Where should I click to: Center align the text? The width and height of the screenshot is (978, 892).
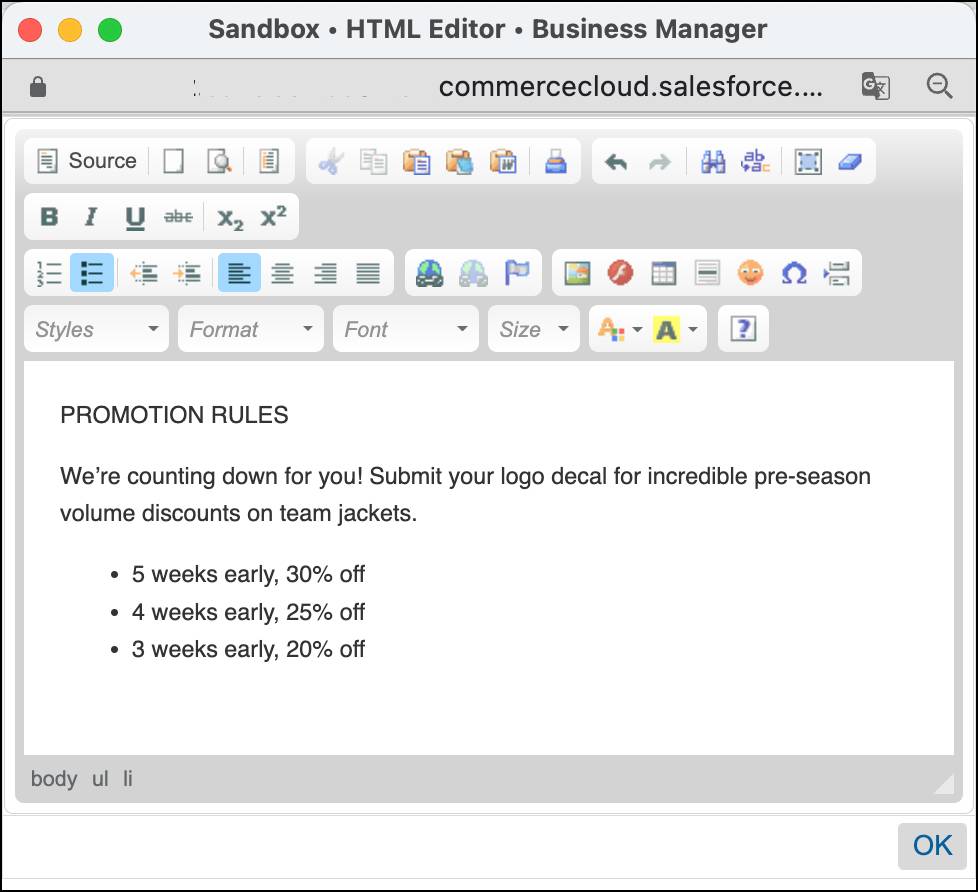point(283,273)
